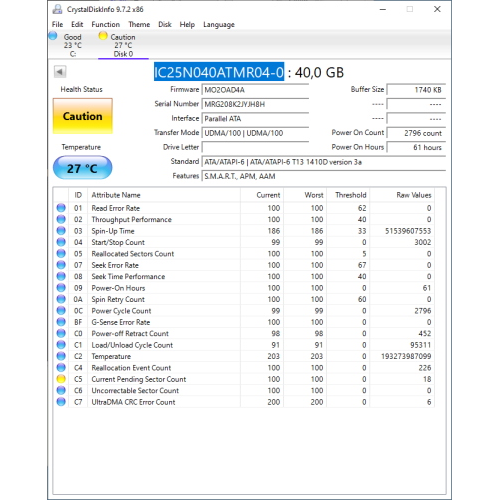Click the yellow Caution health status button
500x500 pixels.
tap(83, 116)
